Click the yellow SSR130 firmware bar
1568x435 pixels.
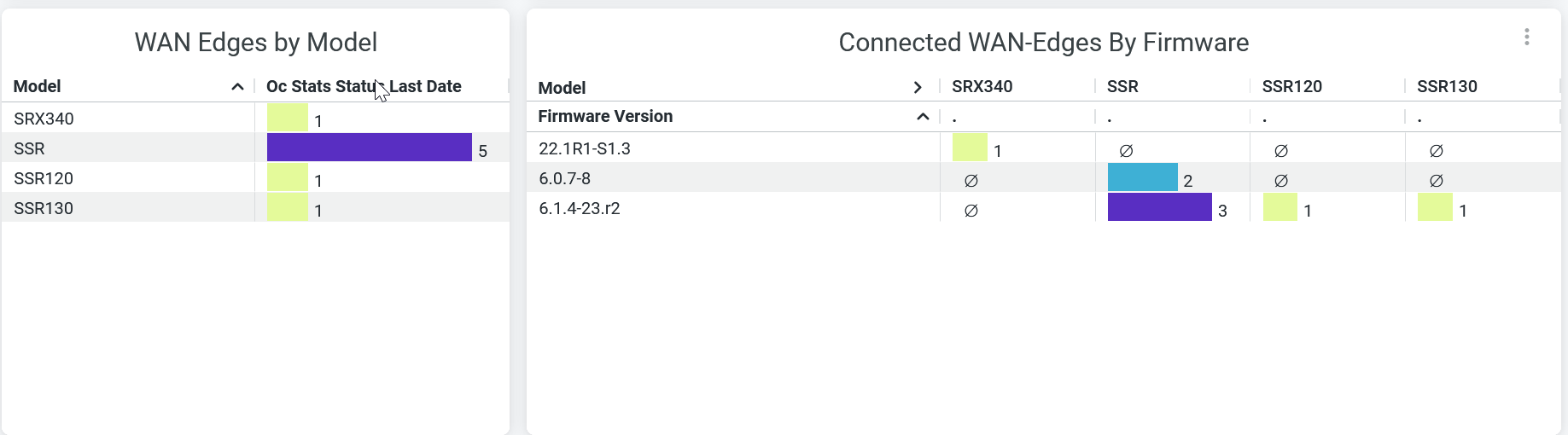(x=1435, y=207)
